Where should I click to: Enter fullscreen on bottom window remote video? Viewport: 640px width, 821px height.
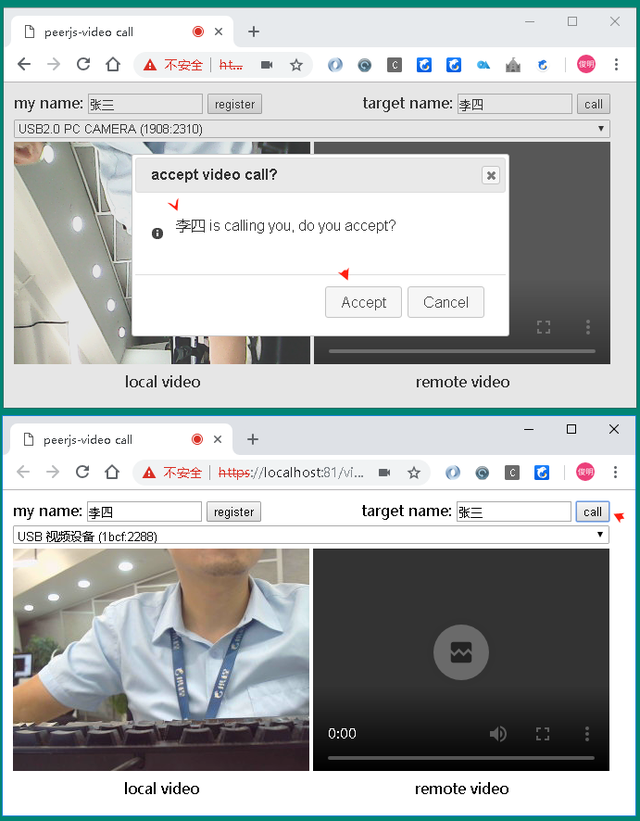click(542, 734)
